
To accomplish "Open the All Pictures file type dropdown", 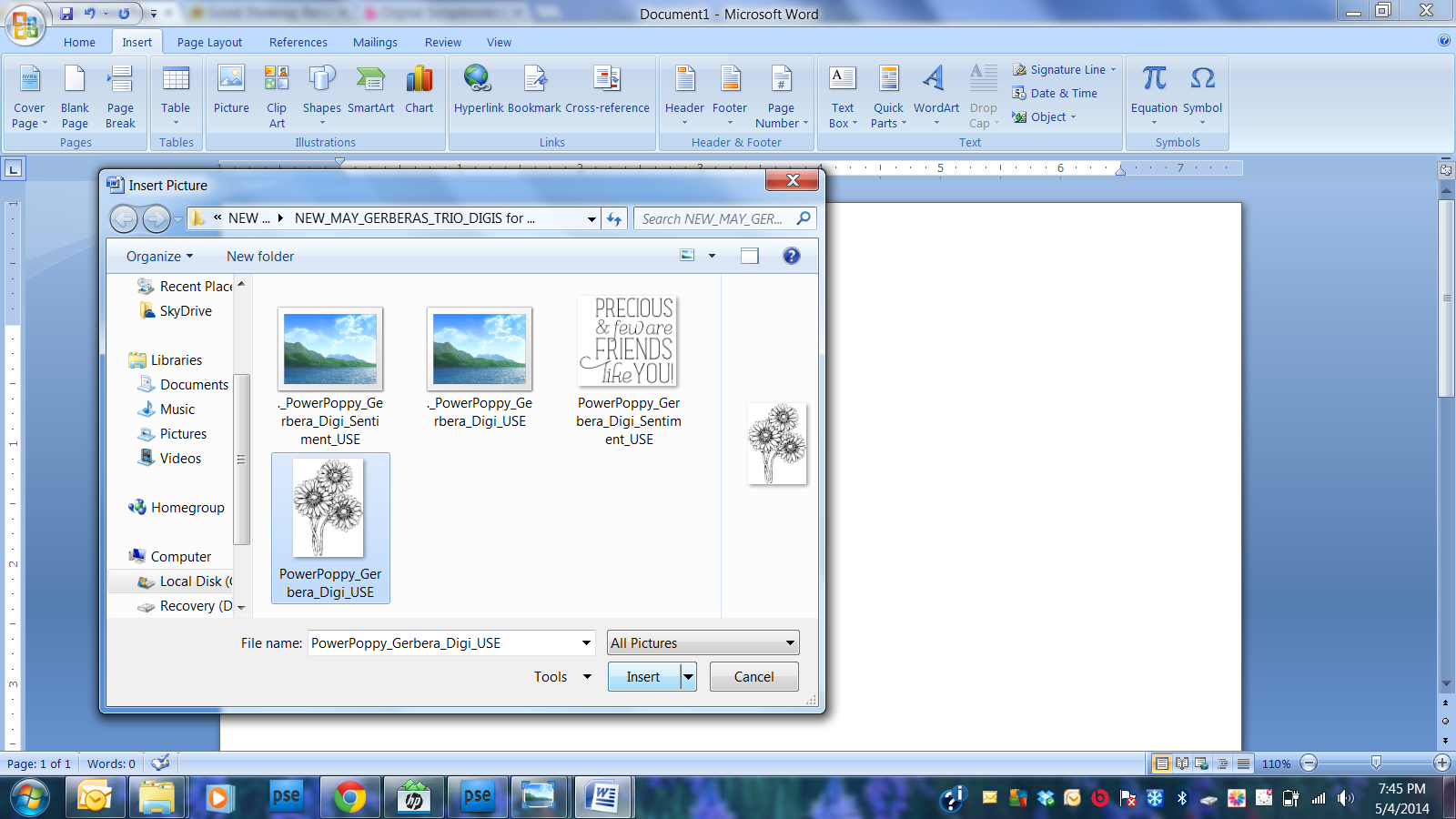I will [x=703, y=642].
